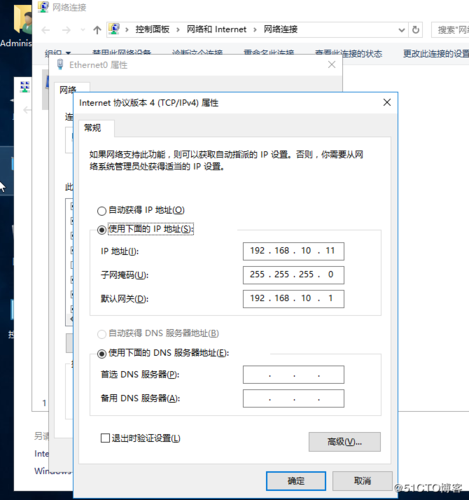469x500 pixels.
Task: Select the obtain IP address automatically radio button
Action: [x=101, y=211]
